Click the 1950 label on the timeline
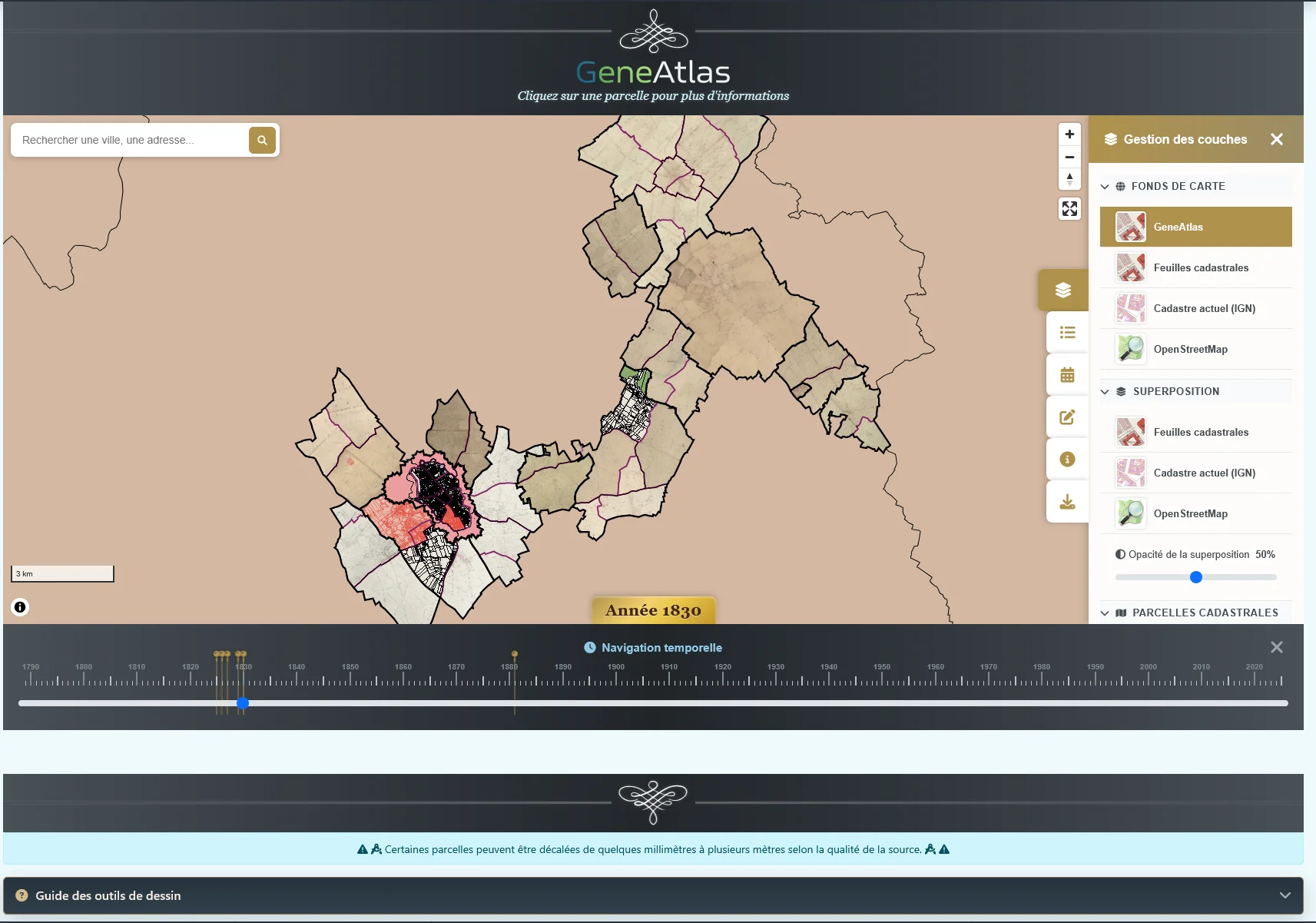Image resolution: width=1316 pixels, height=923 pixels. pyautogui.click(x=882, y=667)
